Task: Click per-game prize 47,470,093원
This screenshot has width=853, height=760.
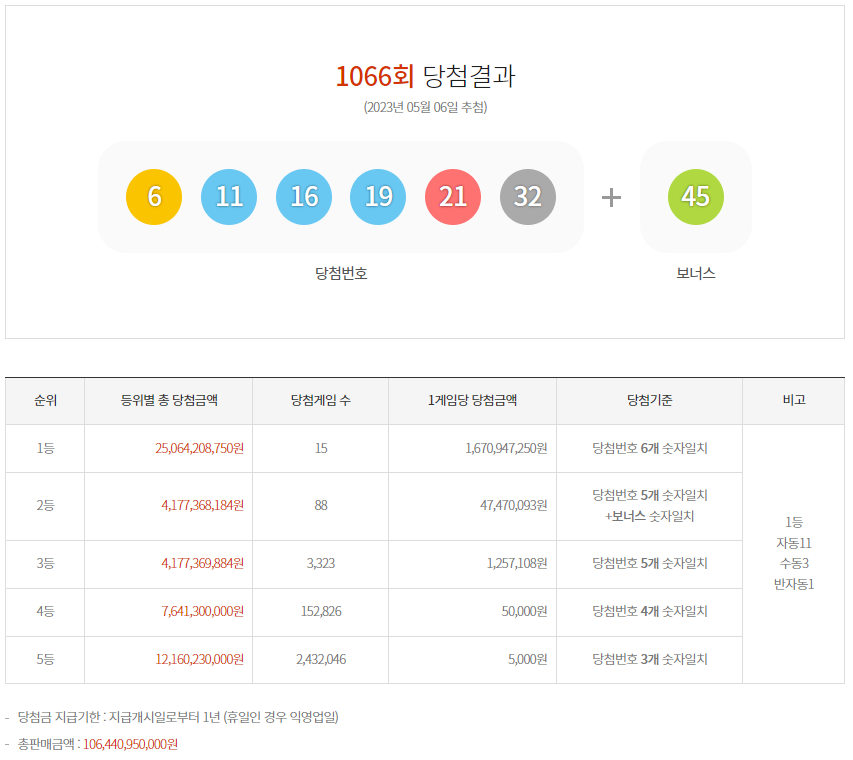Action: [514, 505]
